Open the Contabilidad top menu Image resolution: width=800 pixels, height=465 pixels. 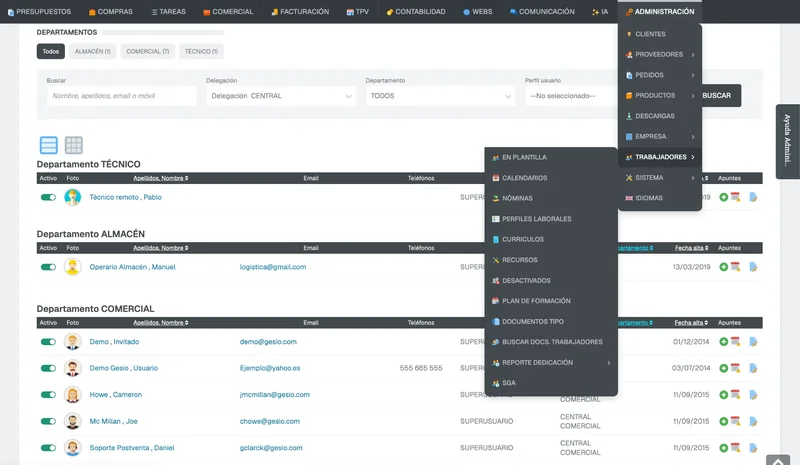tap(416, 11)
